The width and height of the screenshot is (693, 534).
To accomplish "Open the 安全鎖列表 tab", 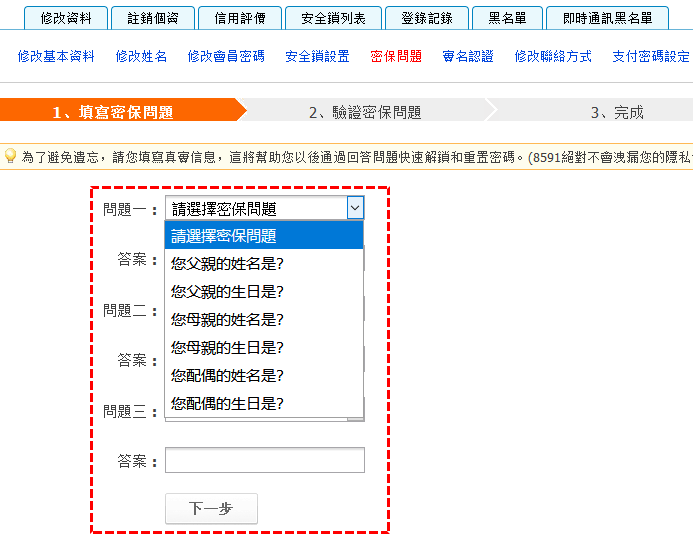I will (333, 18).
